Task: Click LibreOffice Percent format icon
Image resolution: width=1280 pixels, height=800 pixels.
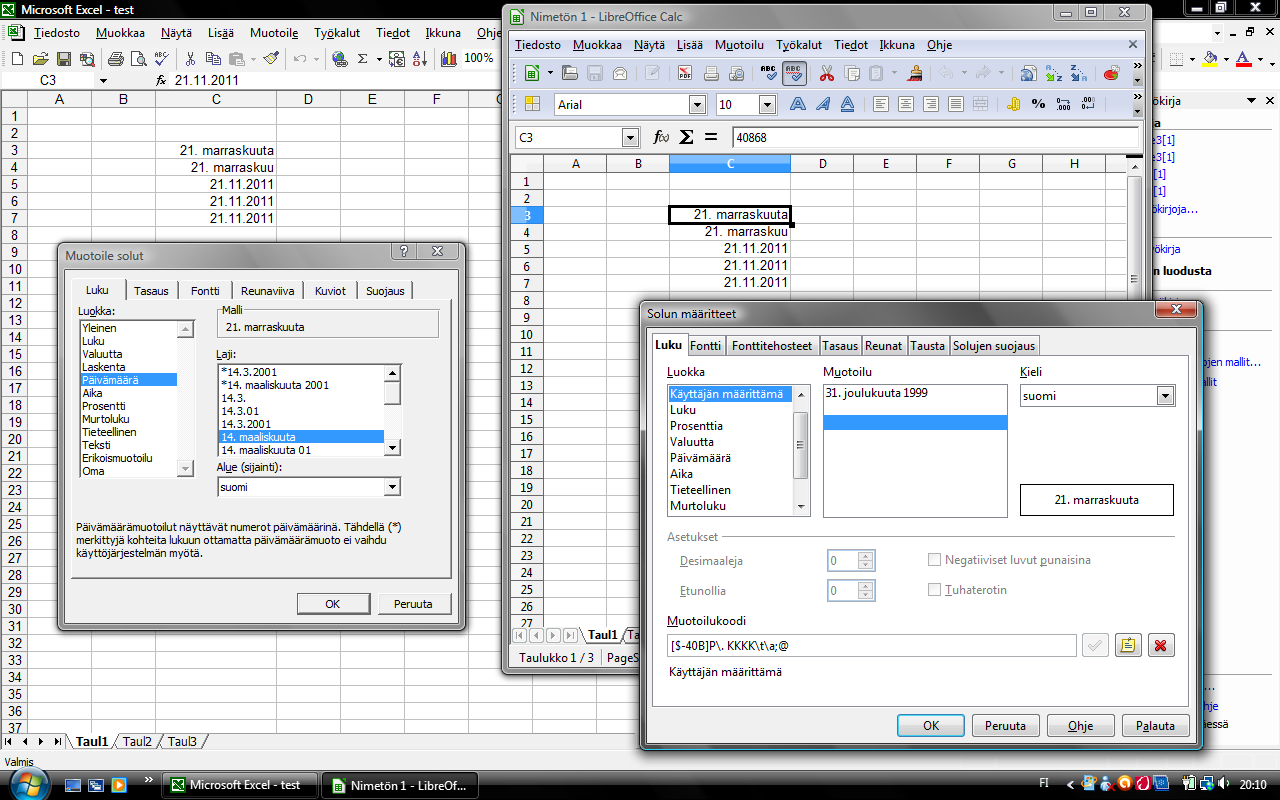Action: click(x=1038, y=104)
